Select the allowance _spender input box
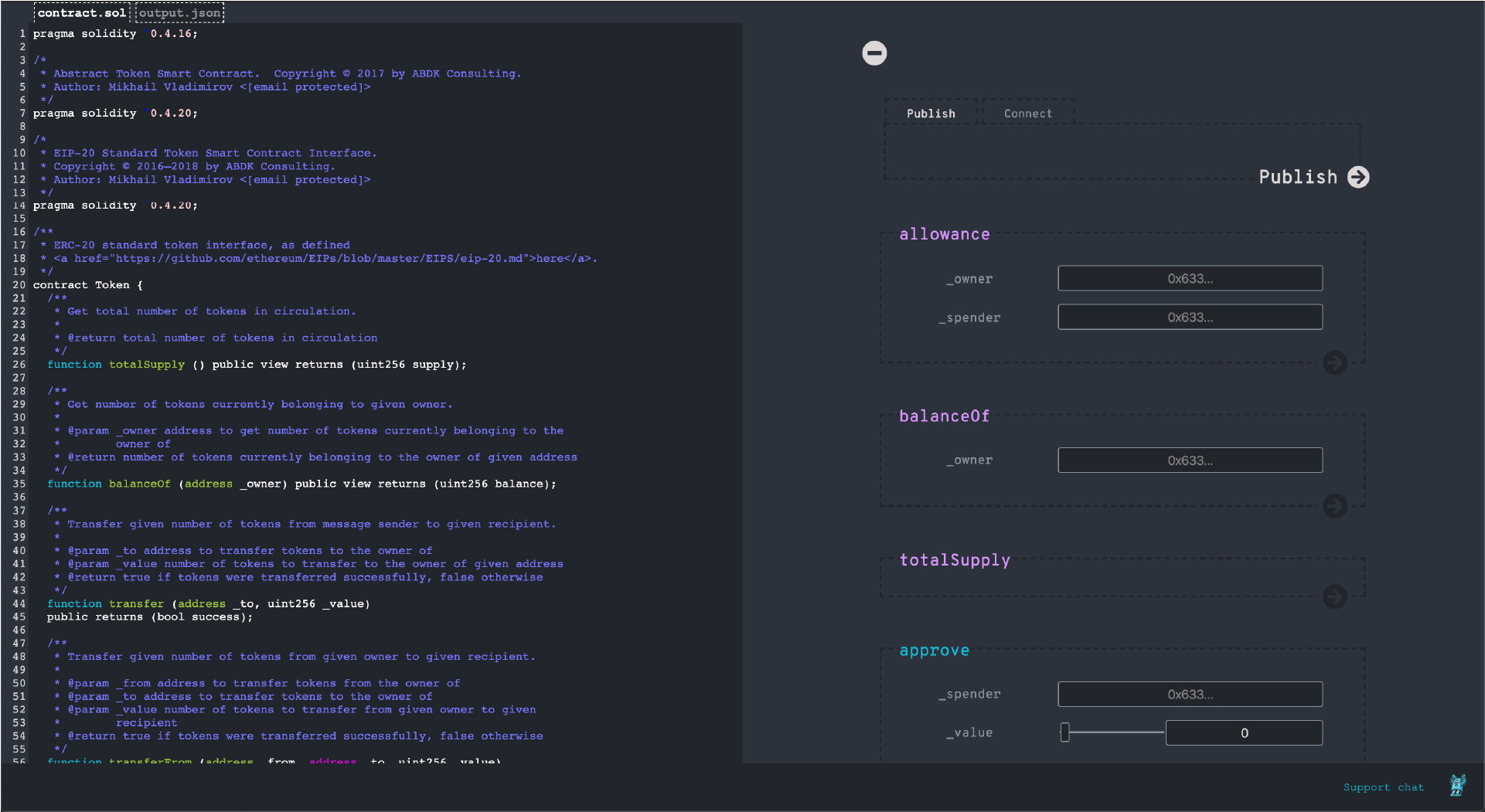 pos(1189,317)
